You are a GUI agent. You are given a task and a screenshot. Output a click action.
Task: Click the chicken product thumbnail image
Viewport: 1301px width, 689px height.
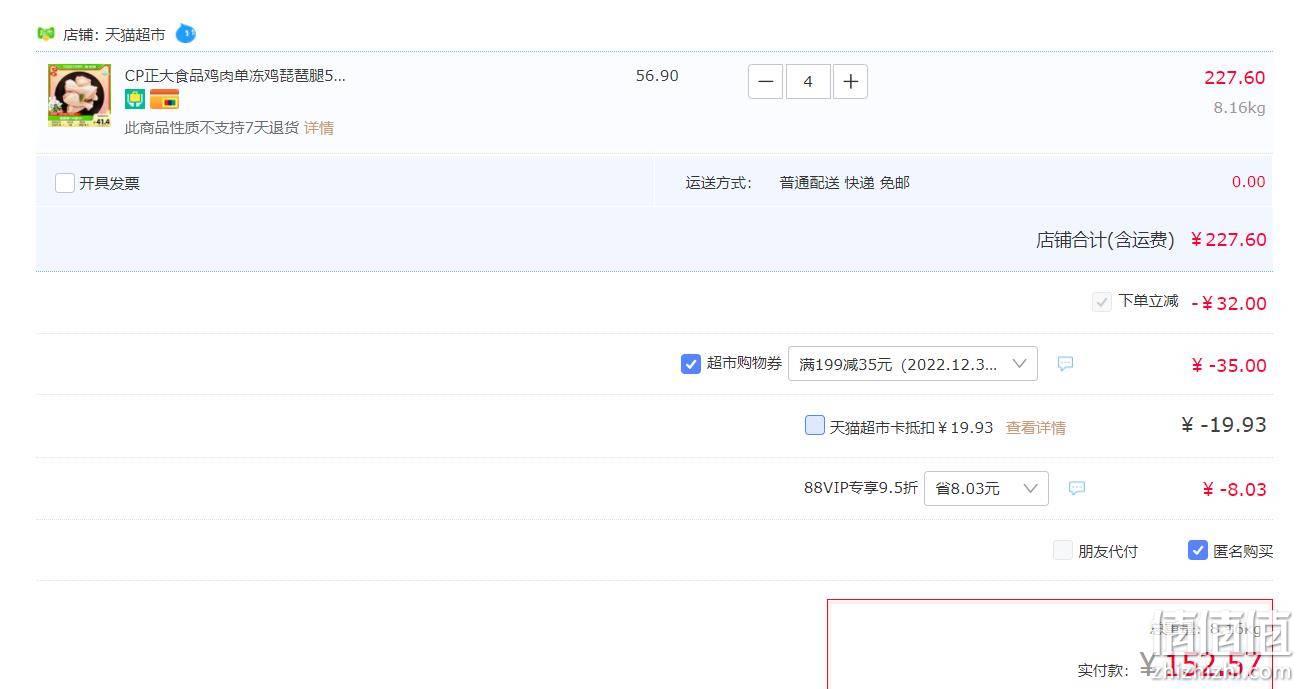tap(79, 96)
